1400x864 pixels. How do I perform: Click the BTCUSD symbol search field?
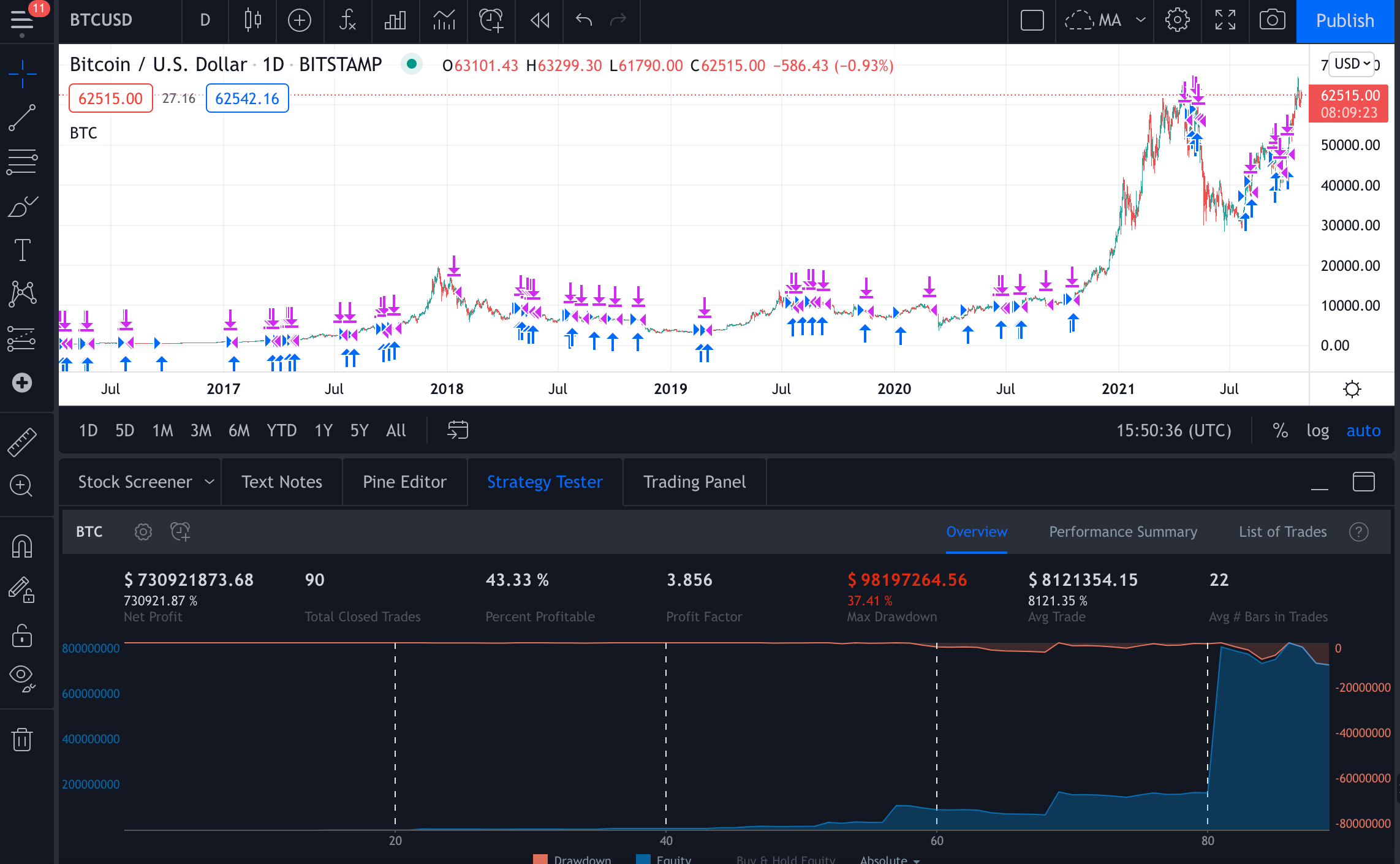point(102,20)
